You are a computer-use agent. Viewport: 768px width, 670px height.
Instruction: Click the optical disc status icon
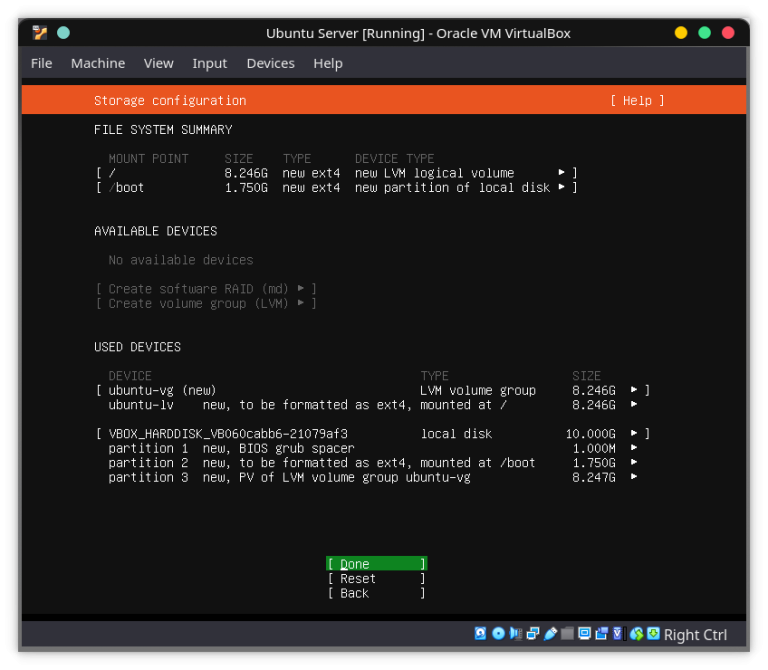[498, 634]
